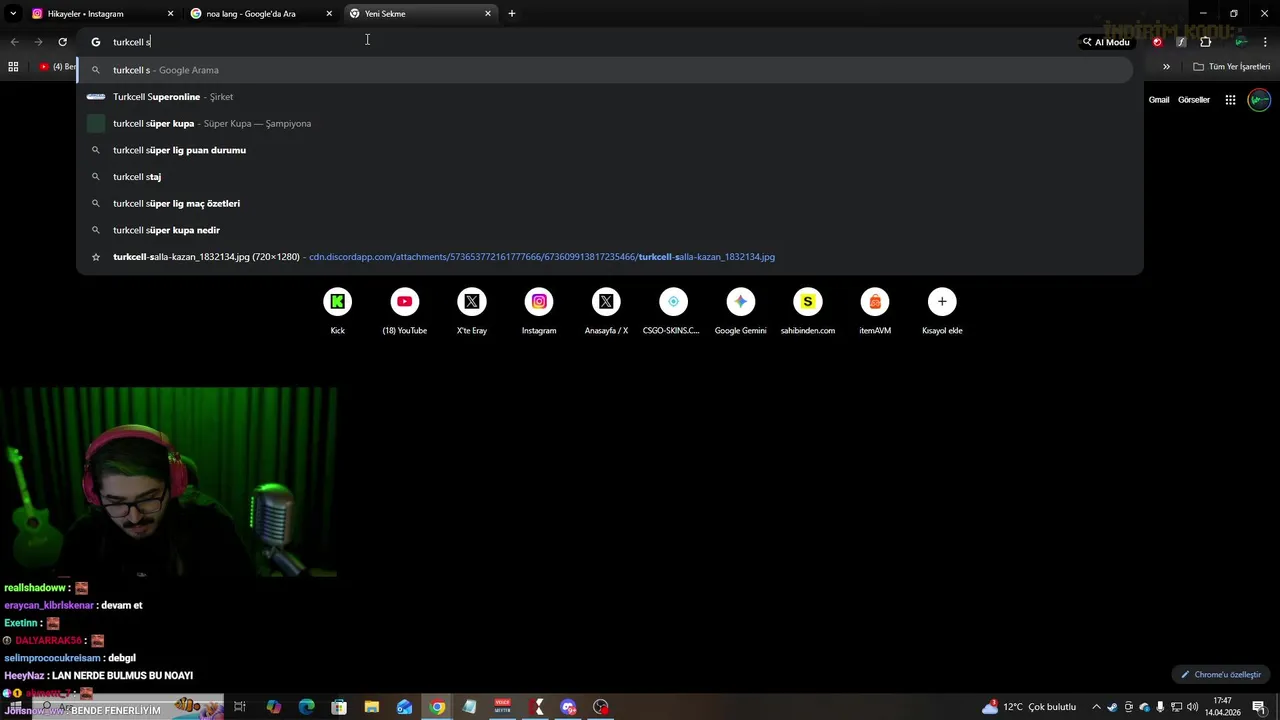Open the Instagram shortcut tile
Image resolution: width=1280 pixels, height=720 pixels.
539,311
